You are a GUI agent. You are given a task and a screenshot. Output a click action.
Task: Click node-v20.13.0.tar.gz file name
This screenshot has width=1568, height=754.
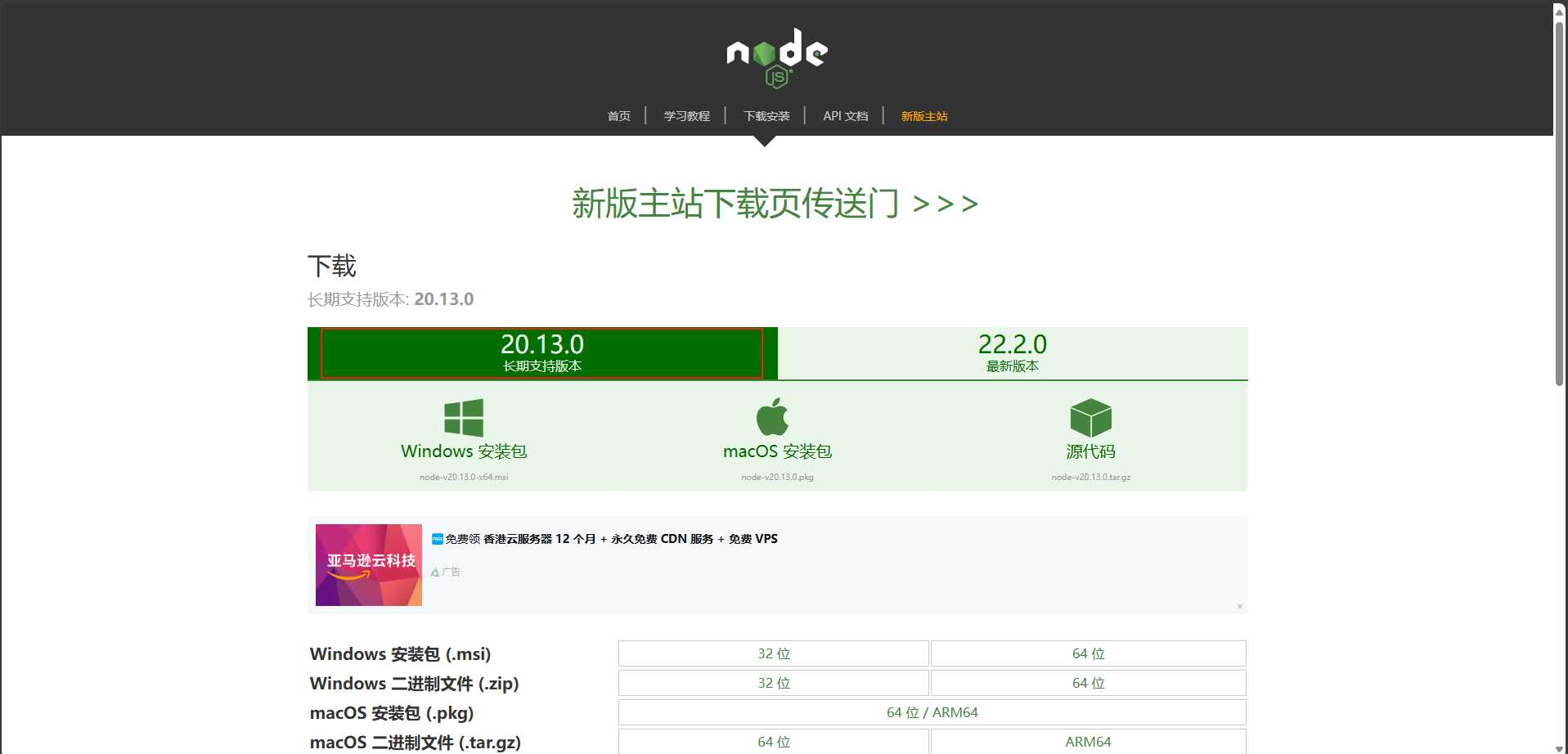pyautogui.click(x=1091, y=477)
